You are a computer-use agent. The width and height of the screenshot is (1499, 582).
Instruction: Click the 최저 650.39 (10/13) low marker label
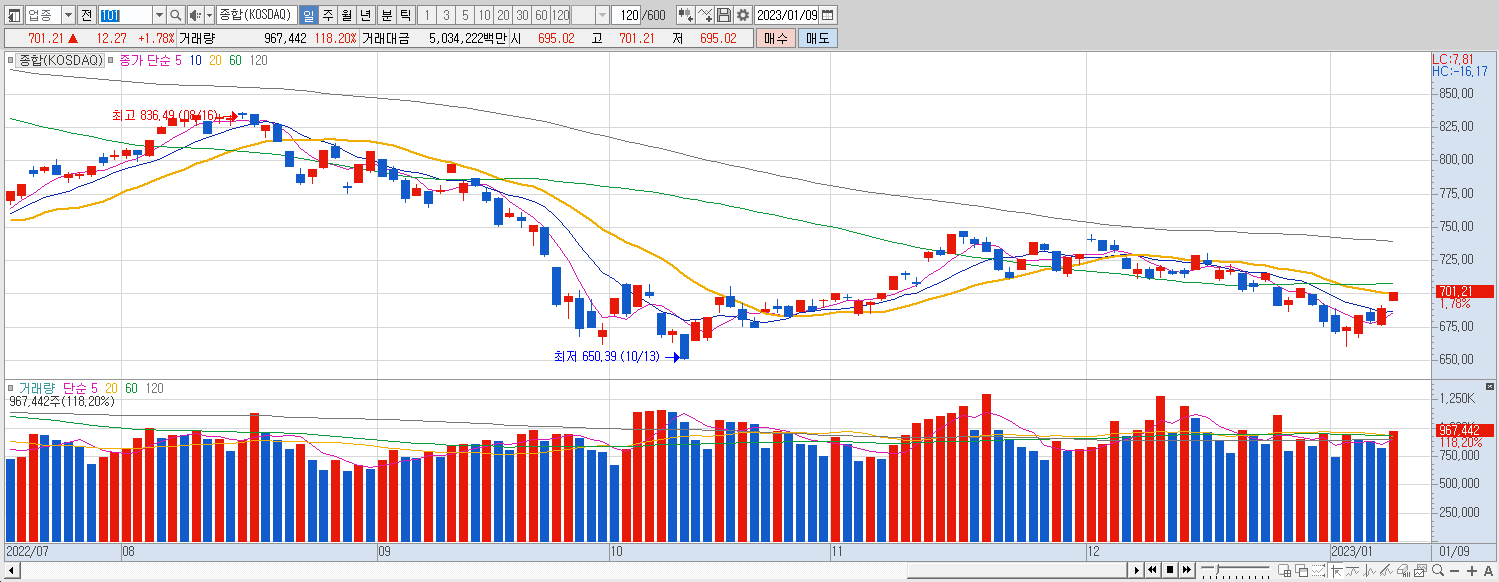(x=607, y=357)
